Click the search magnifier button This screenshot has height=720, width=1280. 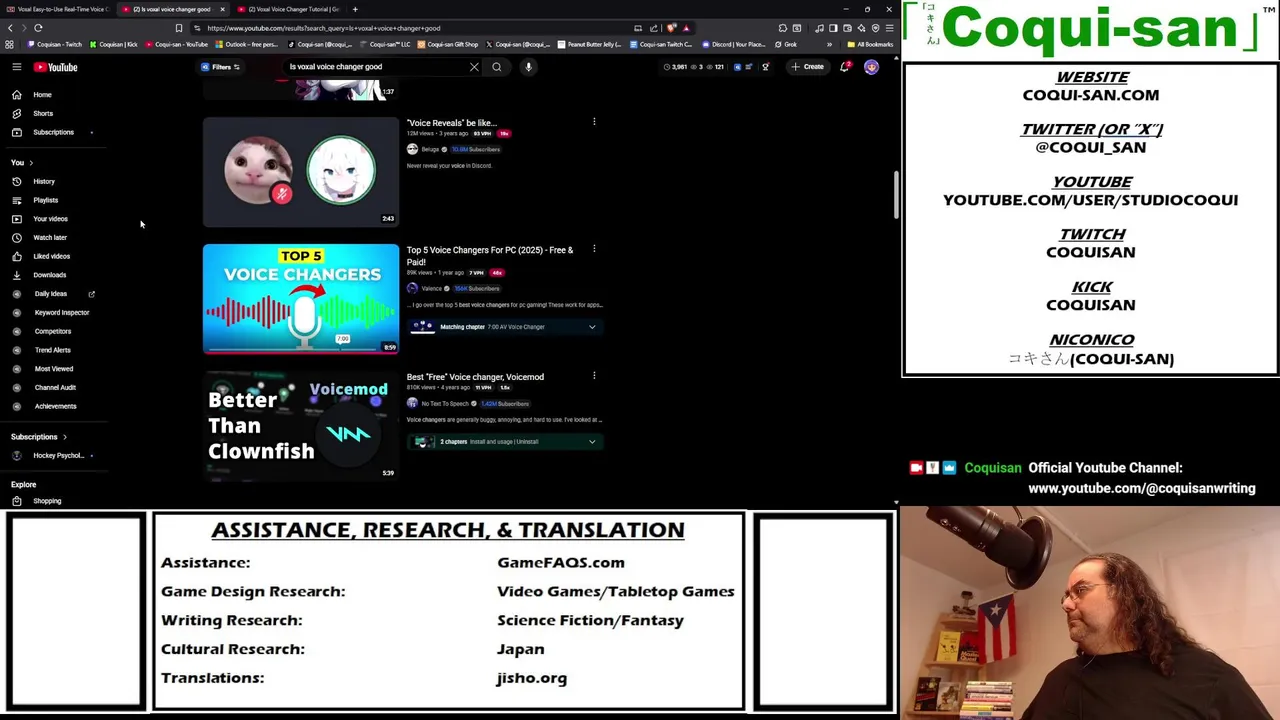(496, 67)
